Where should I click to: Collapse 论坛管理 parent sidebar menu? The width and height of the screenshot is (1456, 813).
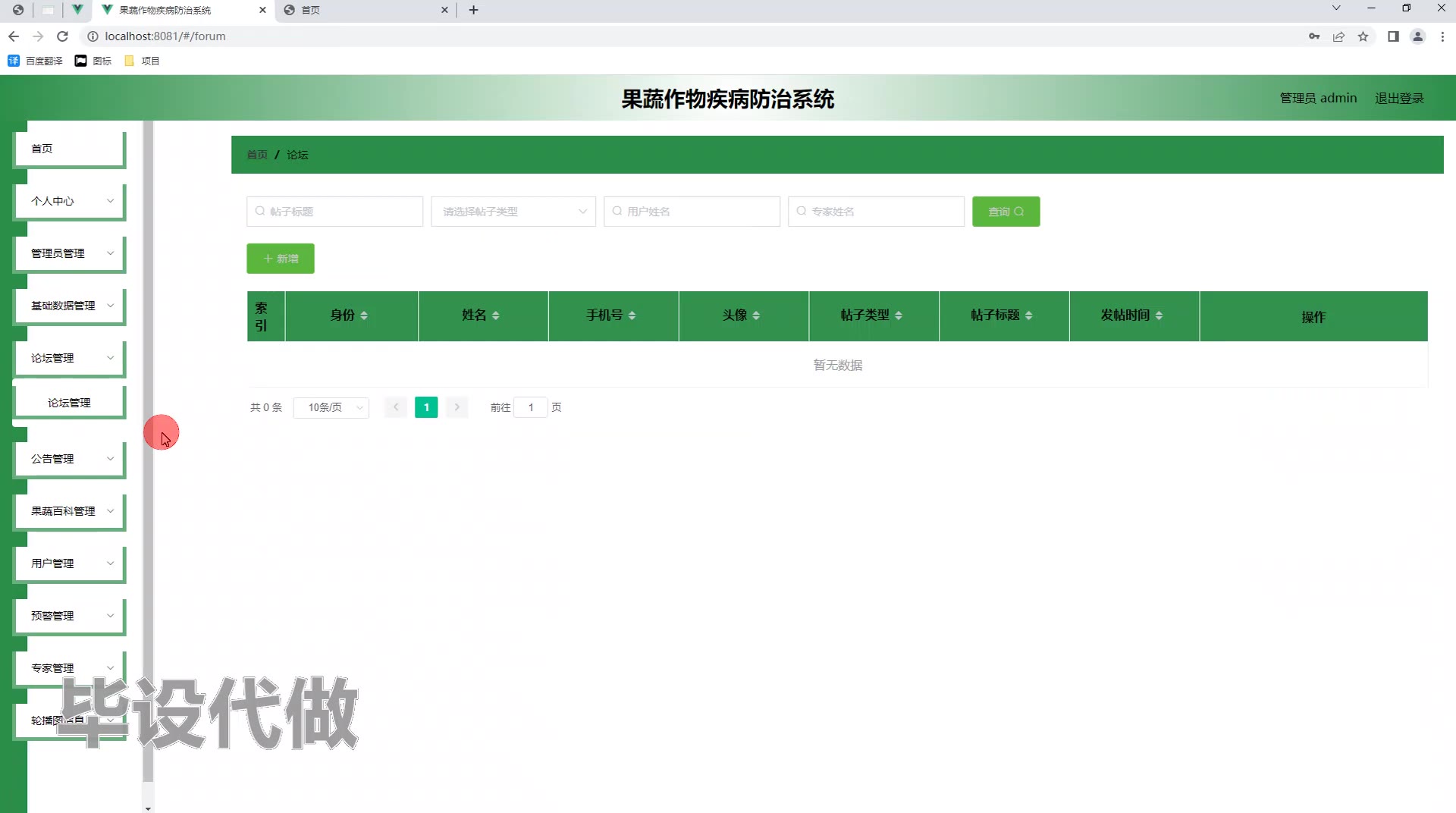[x=70, y=358]
